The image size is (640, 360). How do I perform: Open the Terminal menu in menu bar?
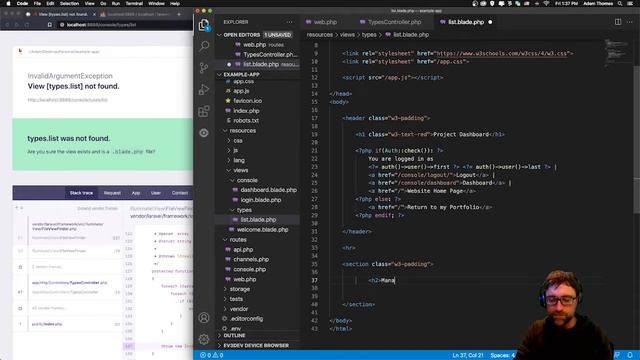[134, 4]
